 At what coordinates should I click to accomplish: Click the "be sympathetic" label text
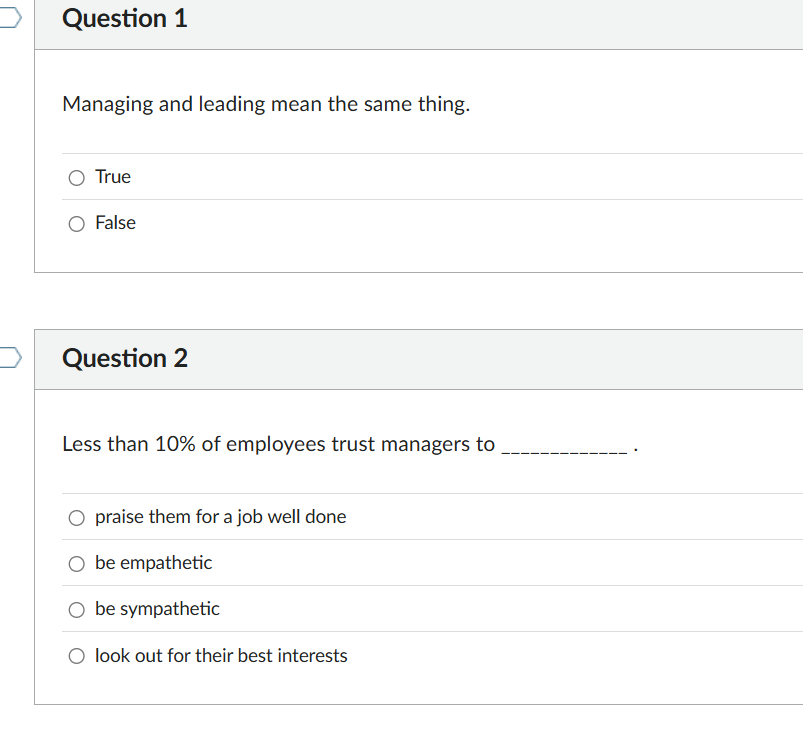tap(157, 609)
